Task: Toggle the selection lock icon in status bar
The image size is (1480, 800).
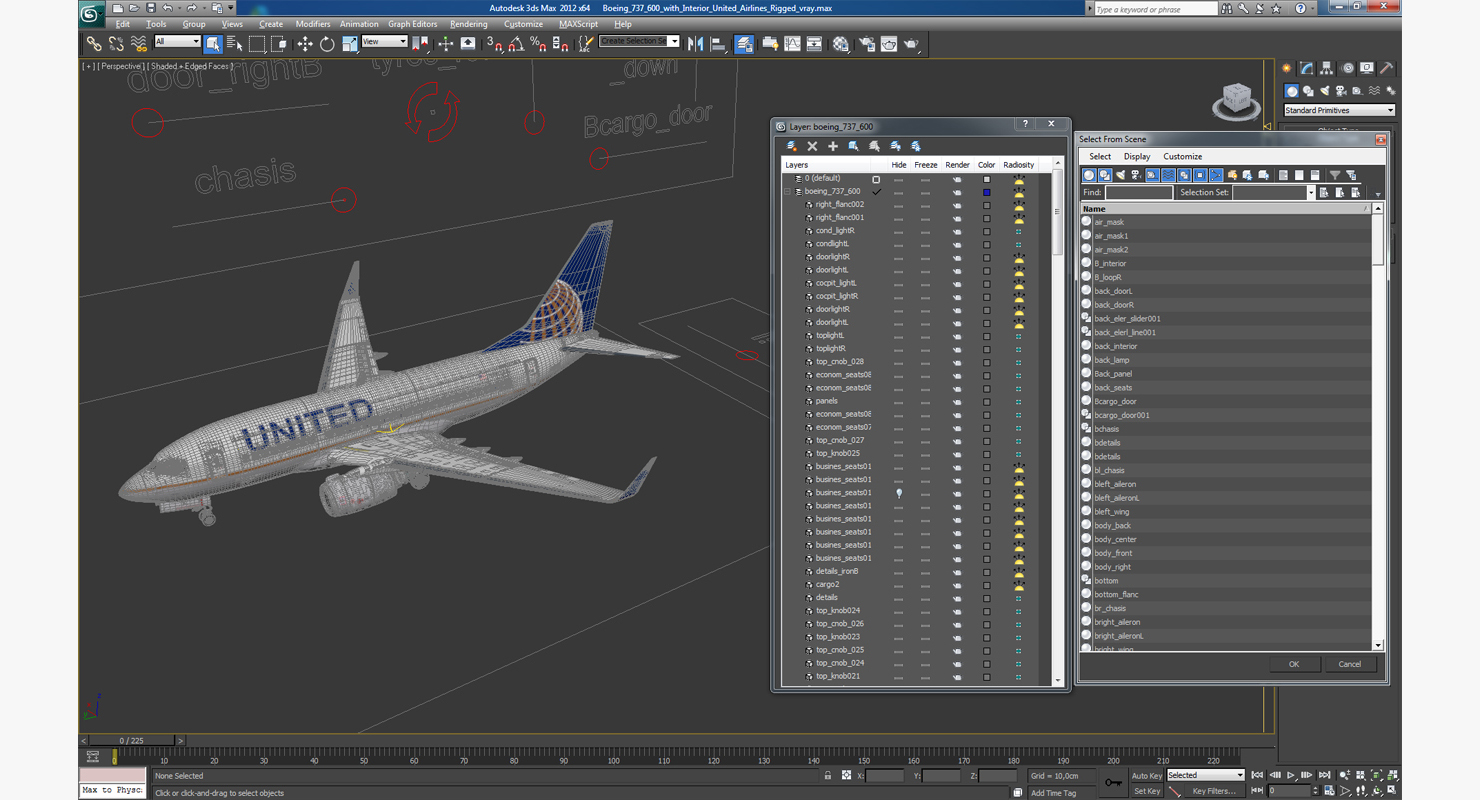Action: click(x=828, y=776)
